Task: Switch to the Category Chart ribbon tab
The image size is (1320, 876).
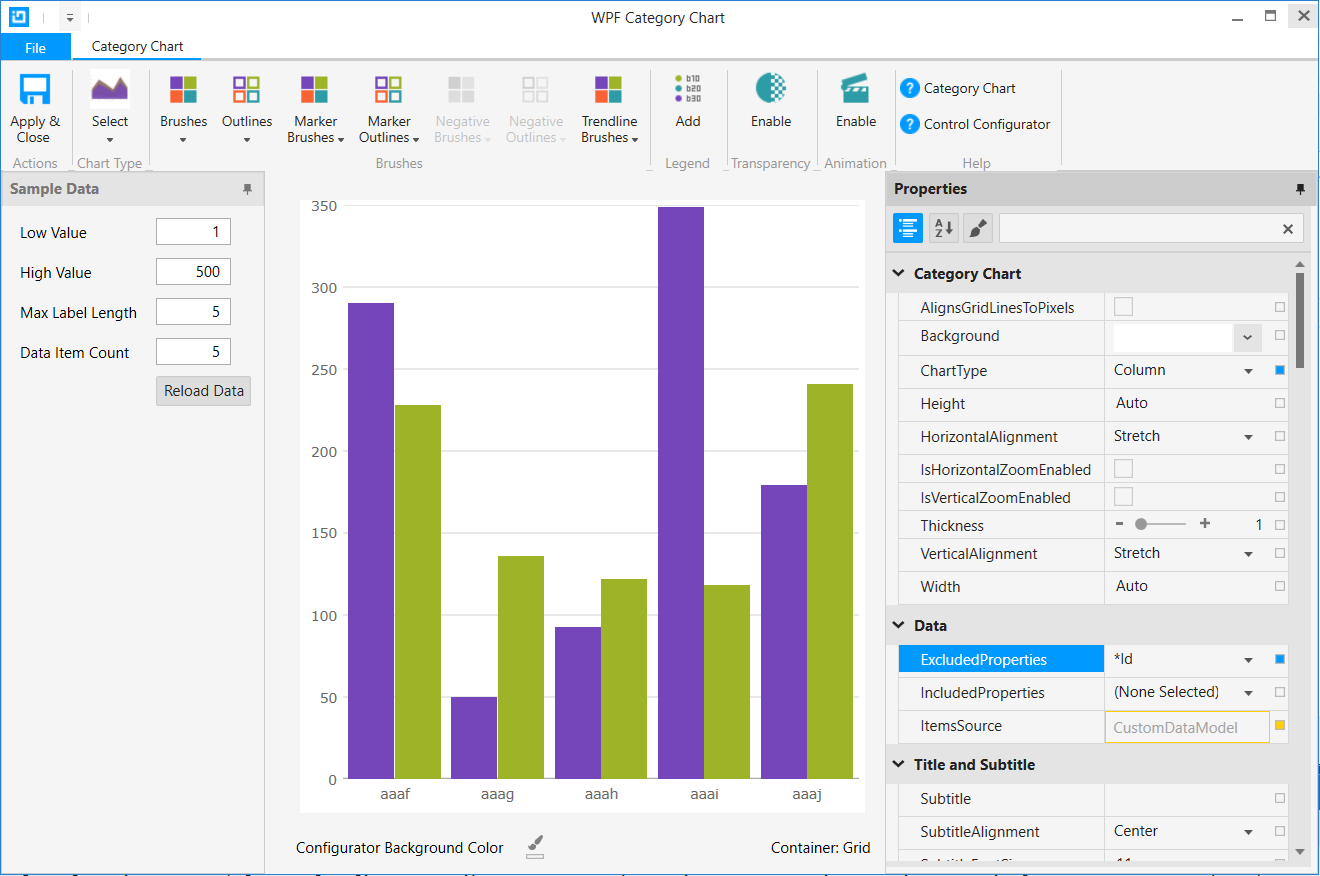Action: point(137,46)
